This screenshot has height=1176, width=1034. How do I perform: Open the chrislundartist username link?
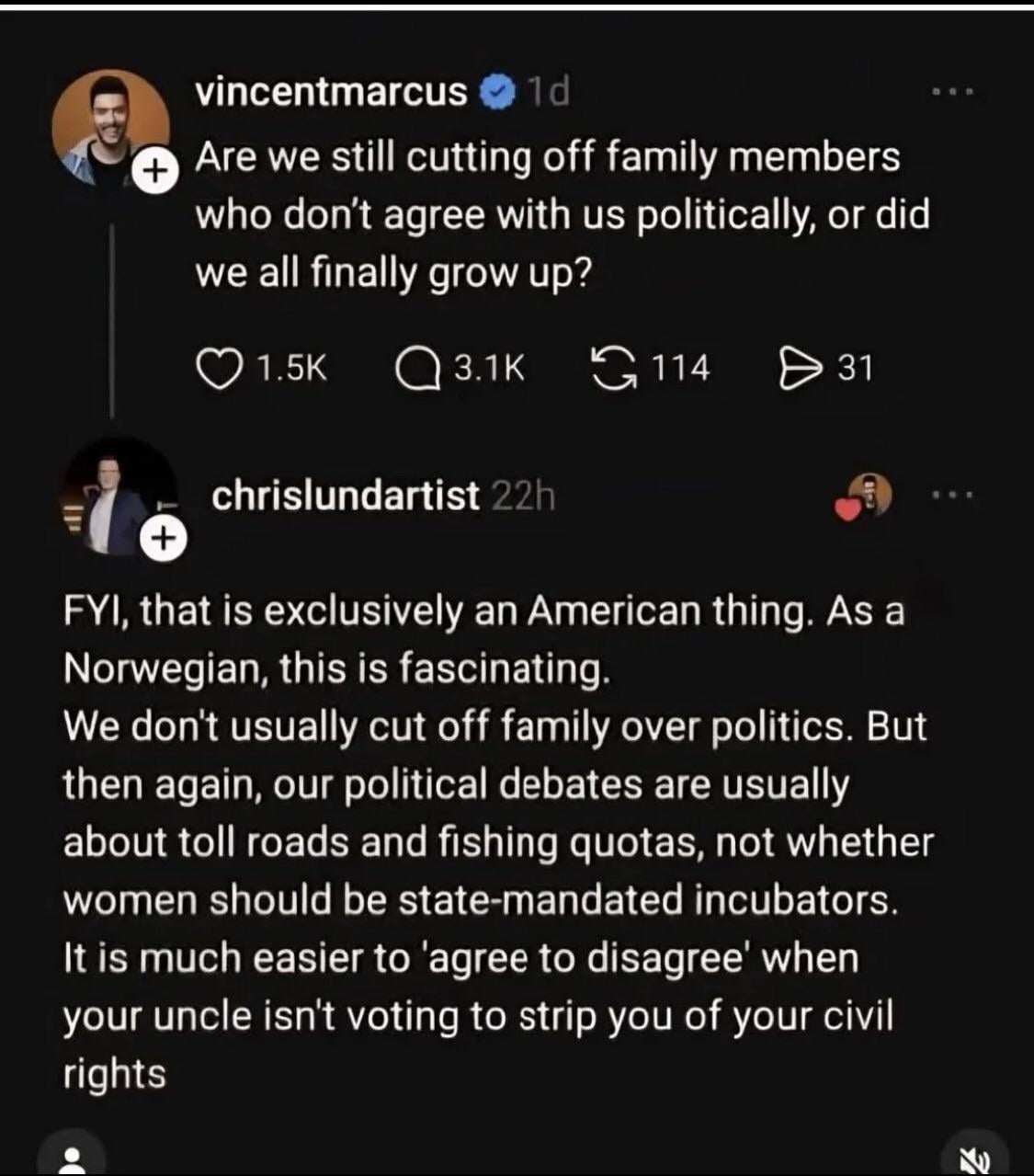[346, 497]
